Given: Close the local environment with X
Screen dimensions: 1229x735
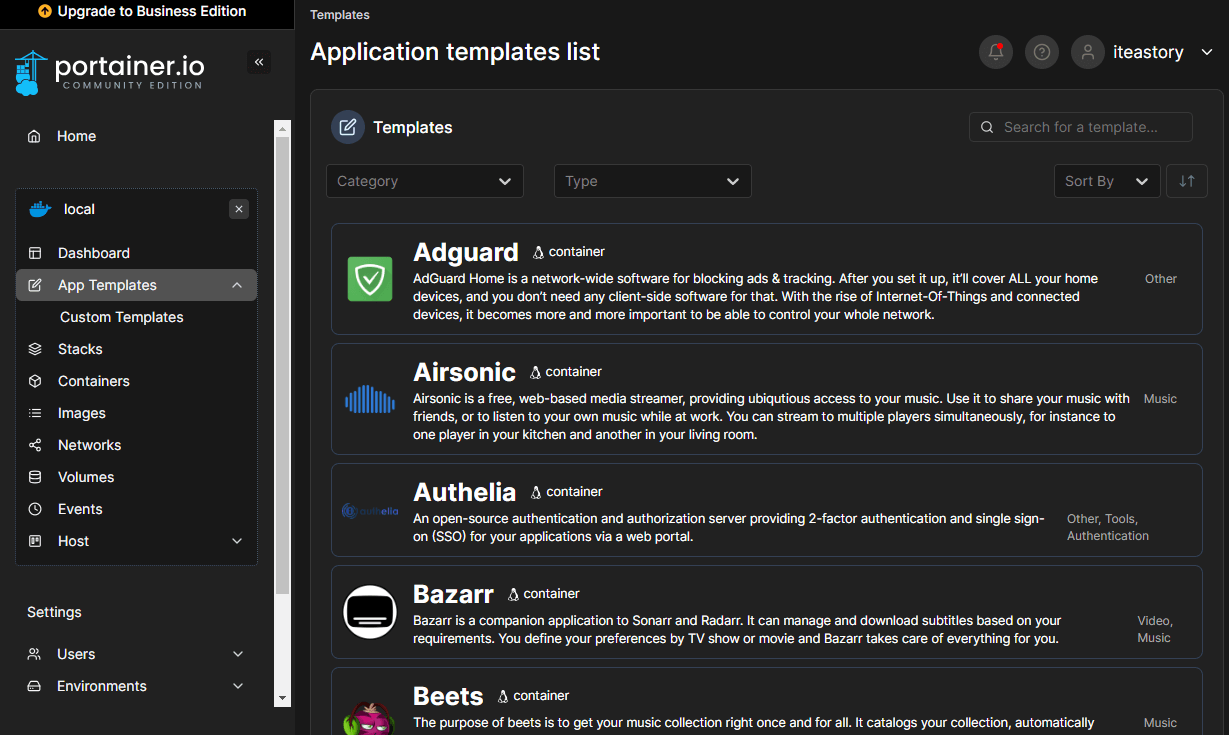Looking at the screenshot, I should 239,209.
